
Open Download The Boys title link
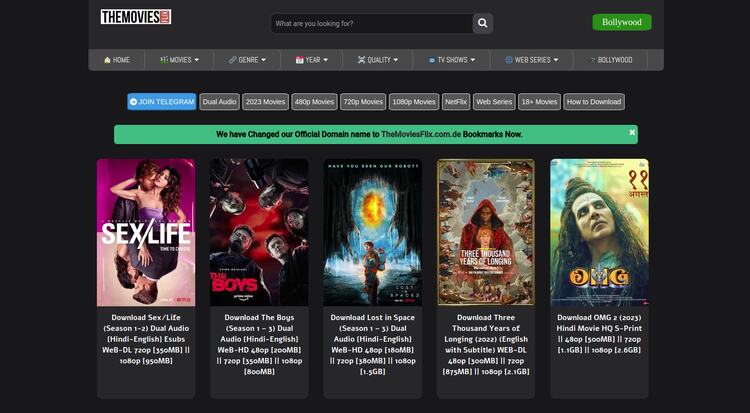click(x=259, y=344)
